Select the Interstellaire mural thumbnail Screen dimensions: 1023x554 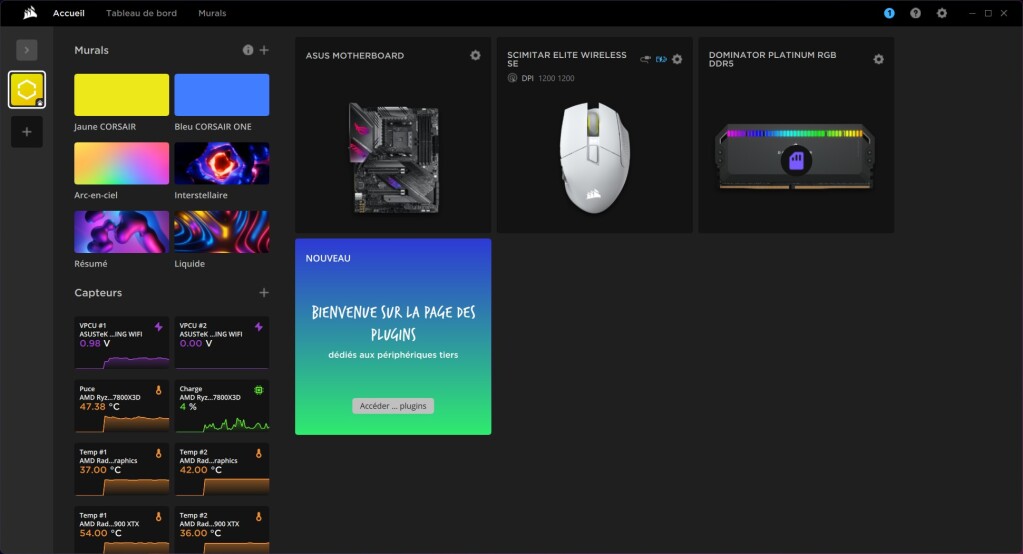click(222, 163)
